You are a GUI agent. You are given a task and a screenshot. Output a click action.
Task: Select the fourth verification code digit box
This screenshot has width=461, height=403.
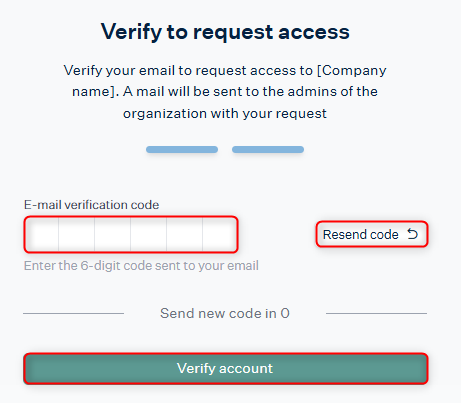(x=149, y=234)
